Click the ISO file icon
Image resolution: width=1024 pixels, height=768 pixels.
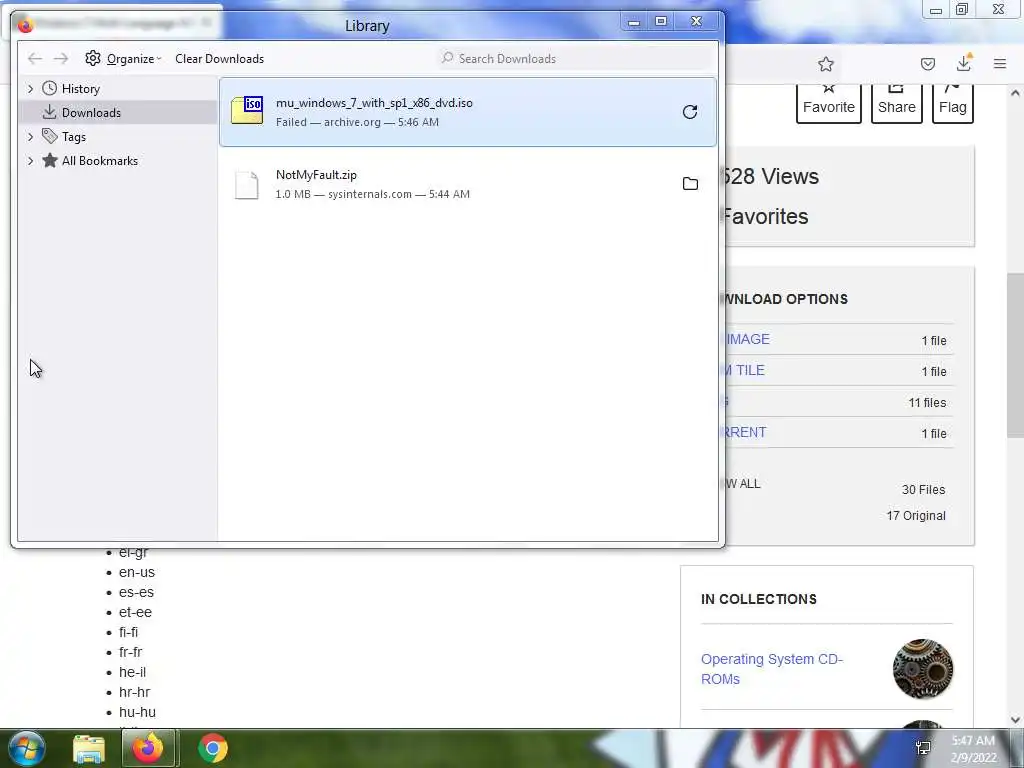pyautogui.click(x=247, y=111)
